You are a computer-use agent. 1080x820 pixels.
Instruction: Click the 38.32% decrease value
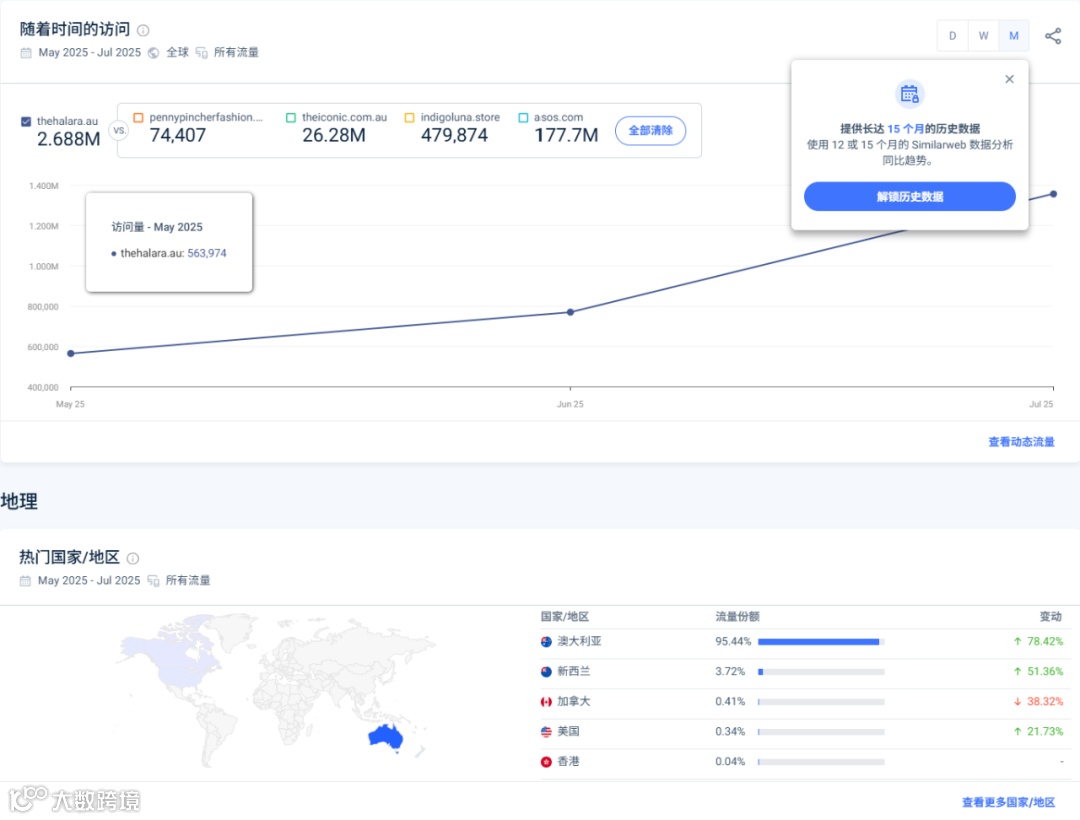coord(1045,702)
